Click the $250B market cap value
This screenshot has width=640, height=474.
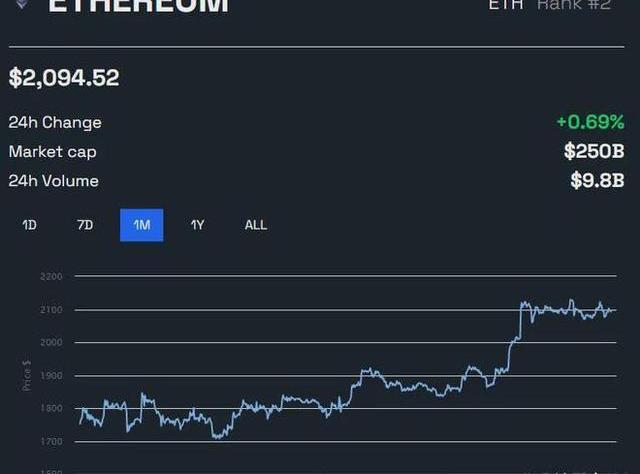pos(594,152)
